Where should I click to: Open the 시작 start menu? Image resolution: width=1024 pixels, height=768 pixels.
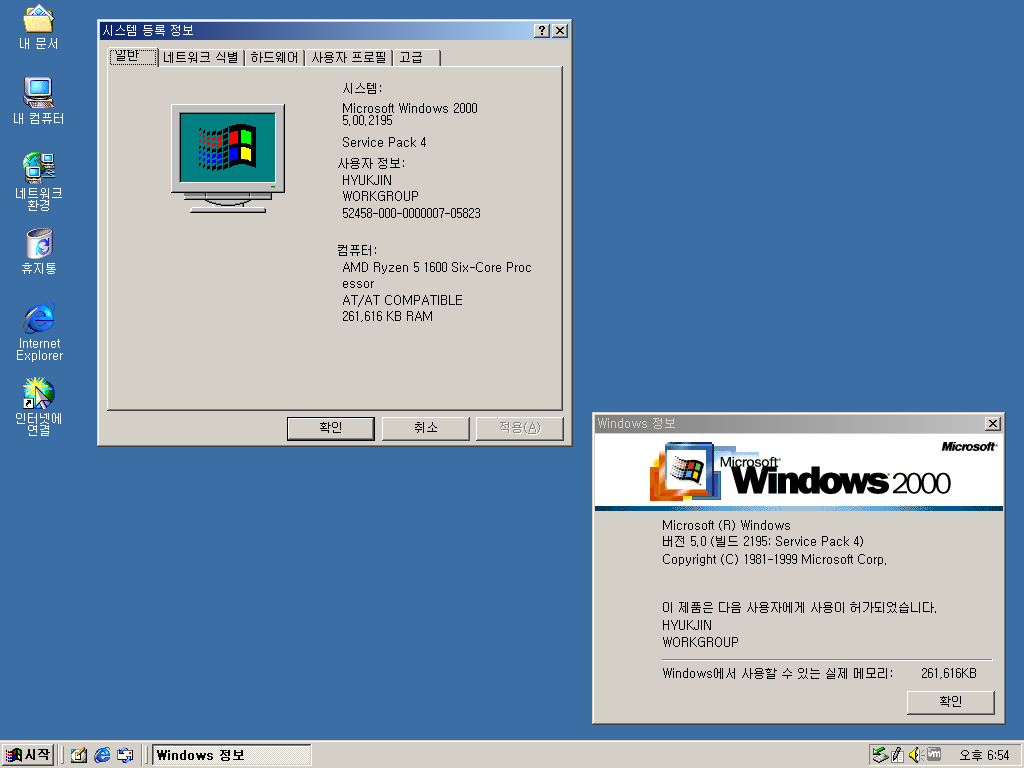27,755
